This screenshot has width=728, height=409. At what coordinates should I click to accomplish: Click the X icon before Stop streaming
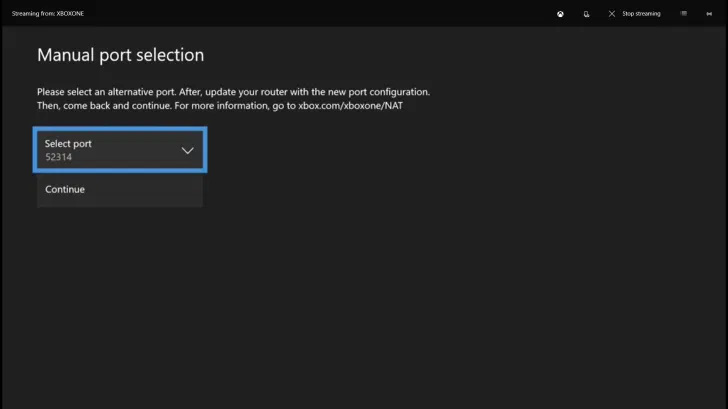610,14
